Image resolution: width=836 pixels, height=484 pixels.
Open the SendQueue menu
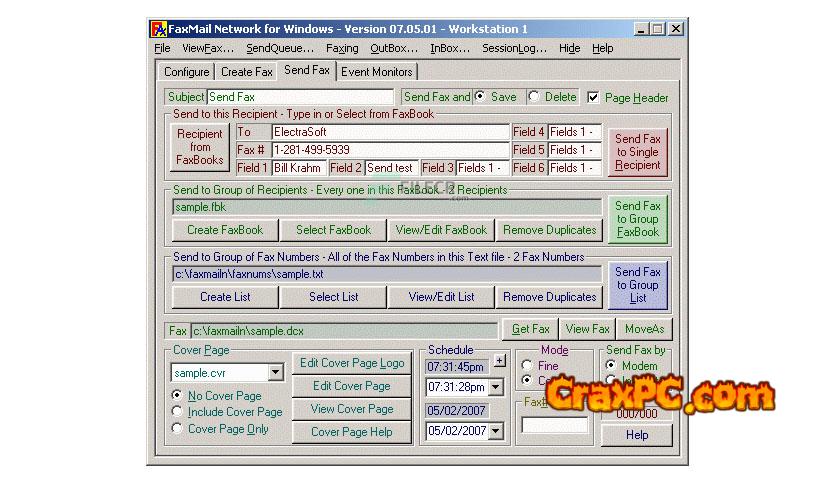pyautogui.click(x=280, y=49)
